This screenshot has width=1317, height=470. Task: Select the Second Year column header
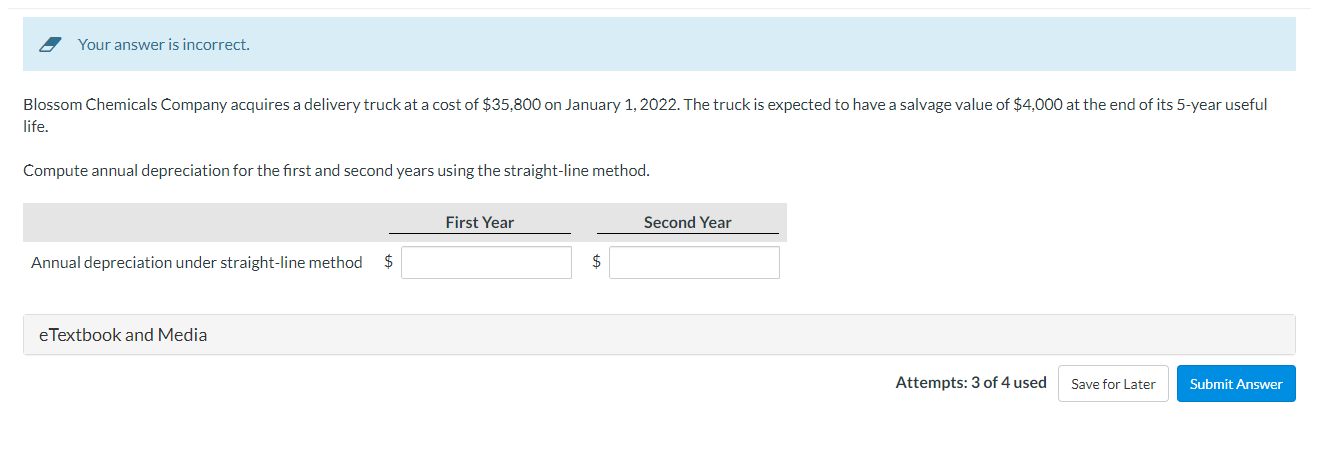coord(687,223)
